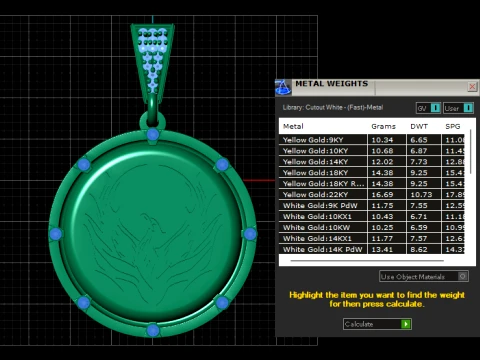Select the White Gold:9K PdW row

[372, 206]
